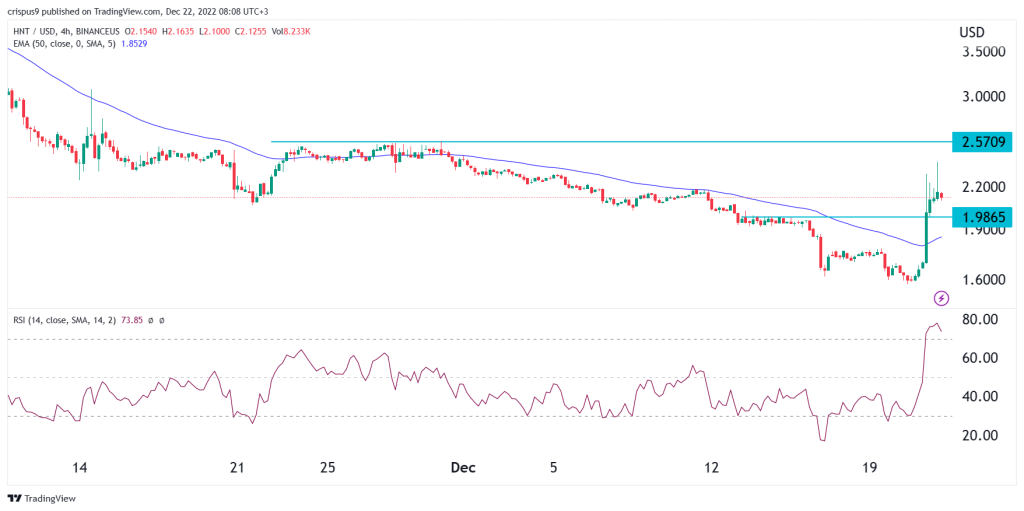Screen dimensions: 1024x511
Task: Click the USD currency label
Action: click(972, 32)
